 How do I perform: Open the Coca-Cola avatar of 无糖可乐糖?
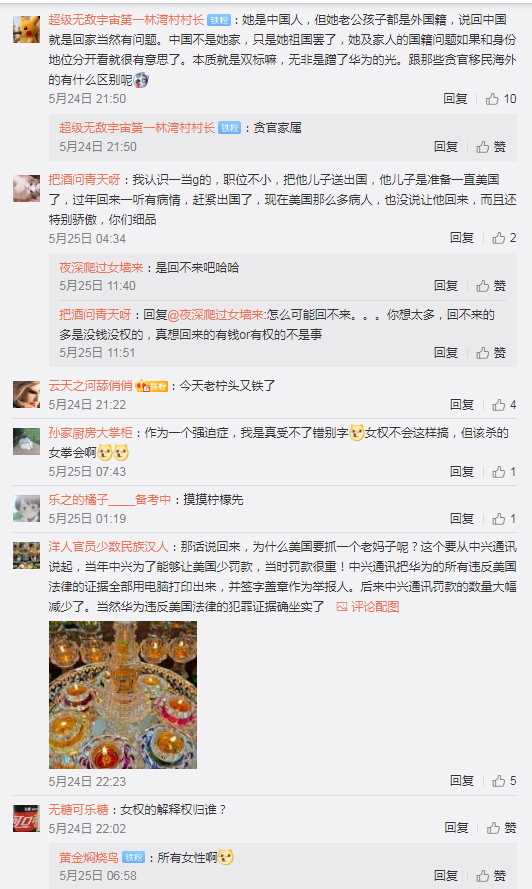click(x=27, y=819)
